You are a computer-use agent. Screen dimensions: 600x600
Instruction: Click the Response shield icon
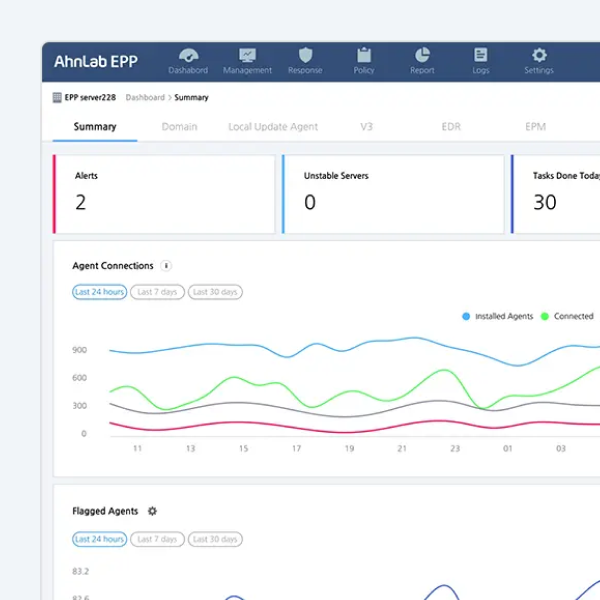[305, 56]
